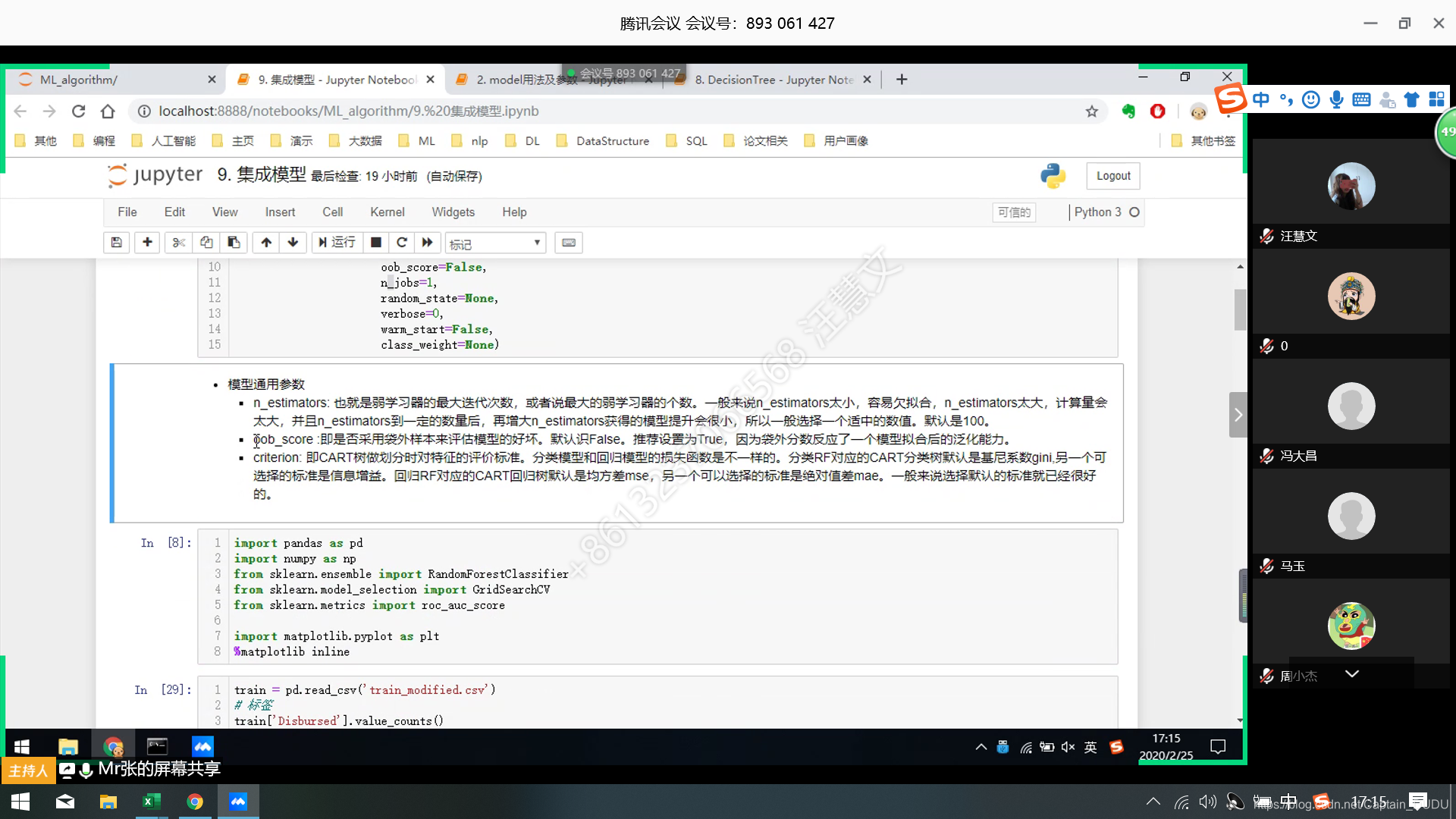
Task: Open the DataStructure bookmark folder
Action: coord(603,141)
